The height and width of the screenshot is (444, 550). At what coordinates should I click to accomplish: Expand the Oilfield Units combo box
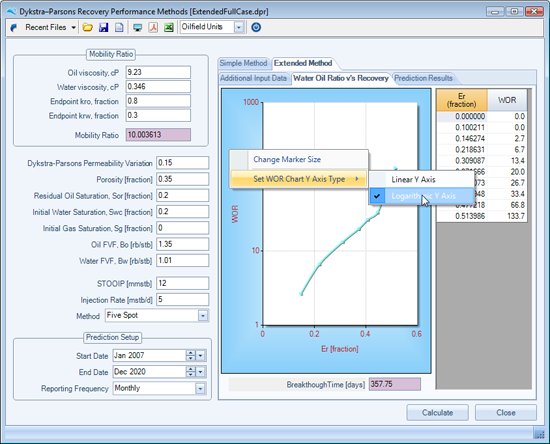click(239, 27)
